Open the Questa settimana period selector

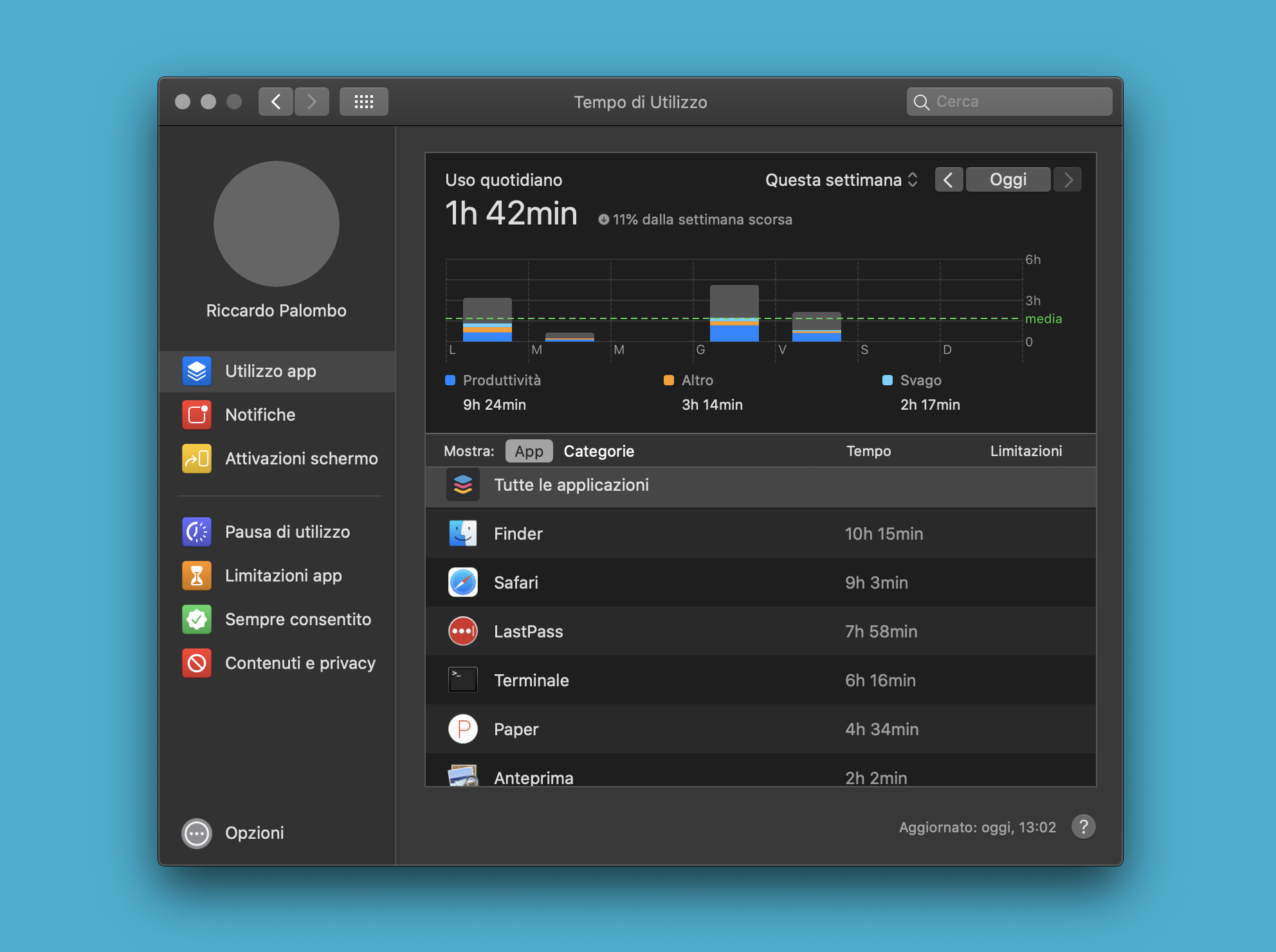[x=839, y=180]
